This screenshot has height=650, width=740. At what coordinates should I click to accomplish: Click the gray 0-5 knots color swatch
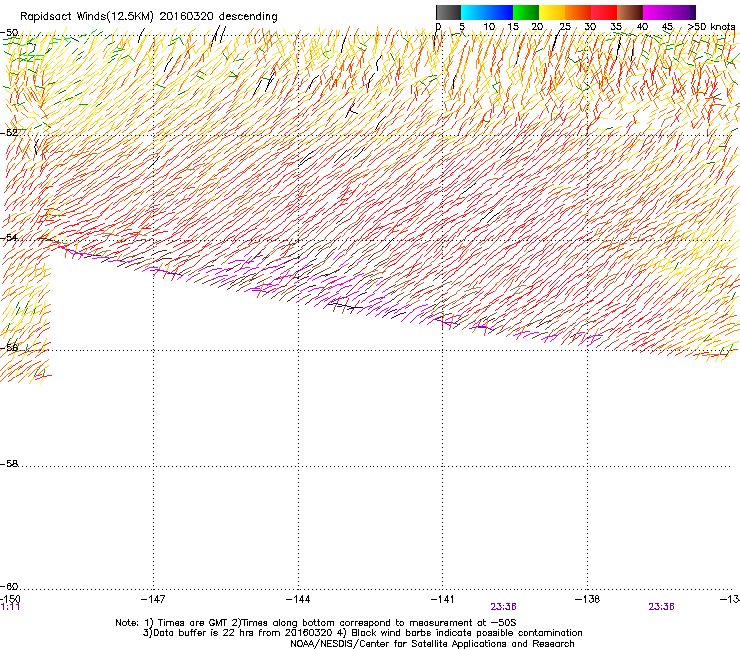448,12
